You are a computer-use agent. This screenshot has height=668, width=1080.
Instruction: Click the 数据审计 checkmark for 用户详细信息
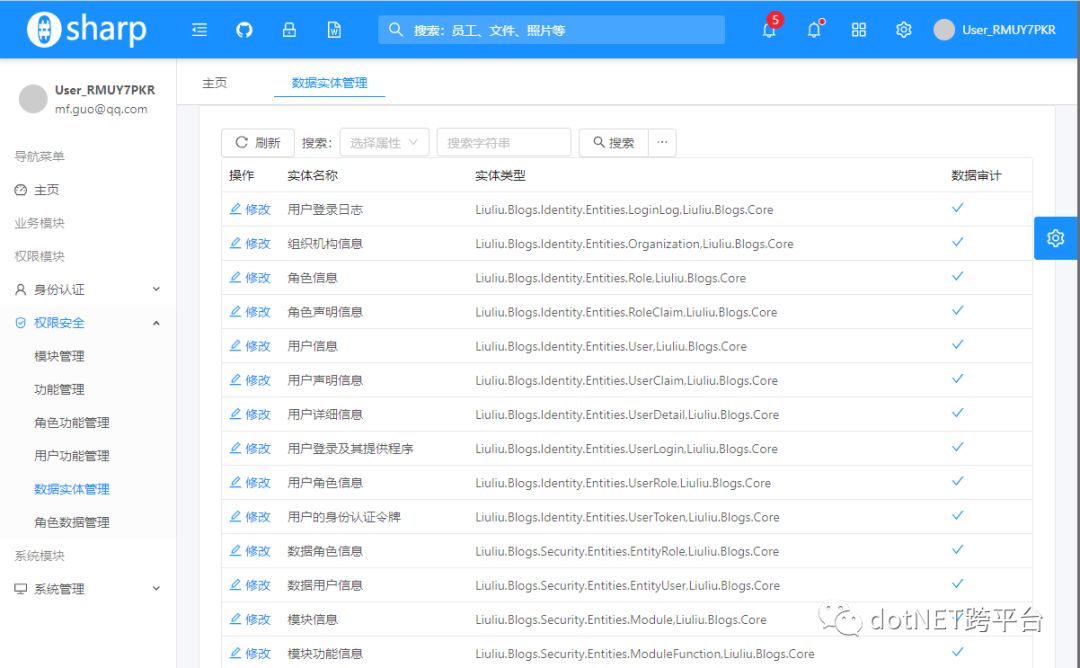957,413
